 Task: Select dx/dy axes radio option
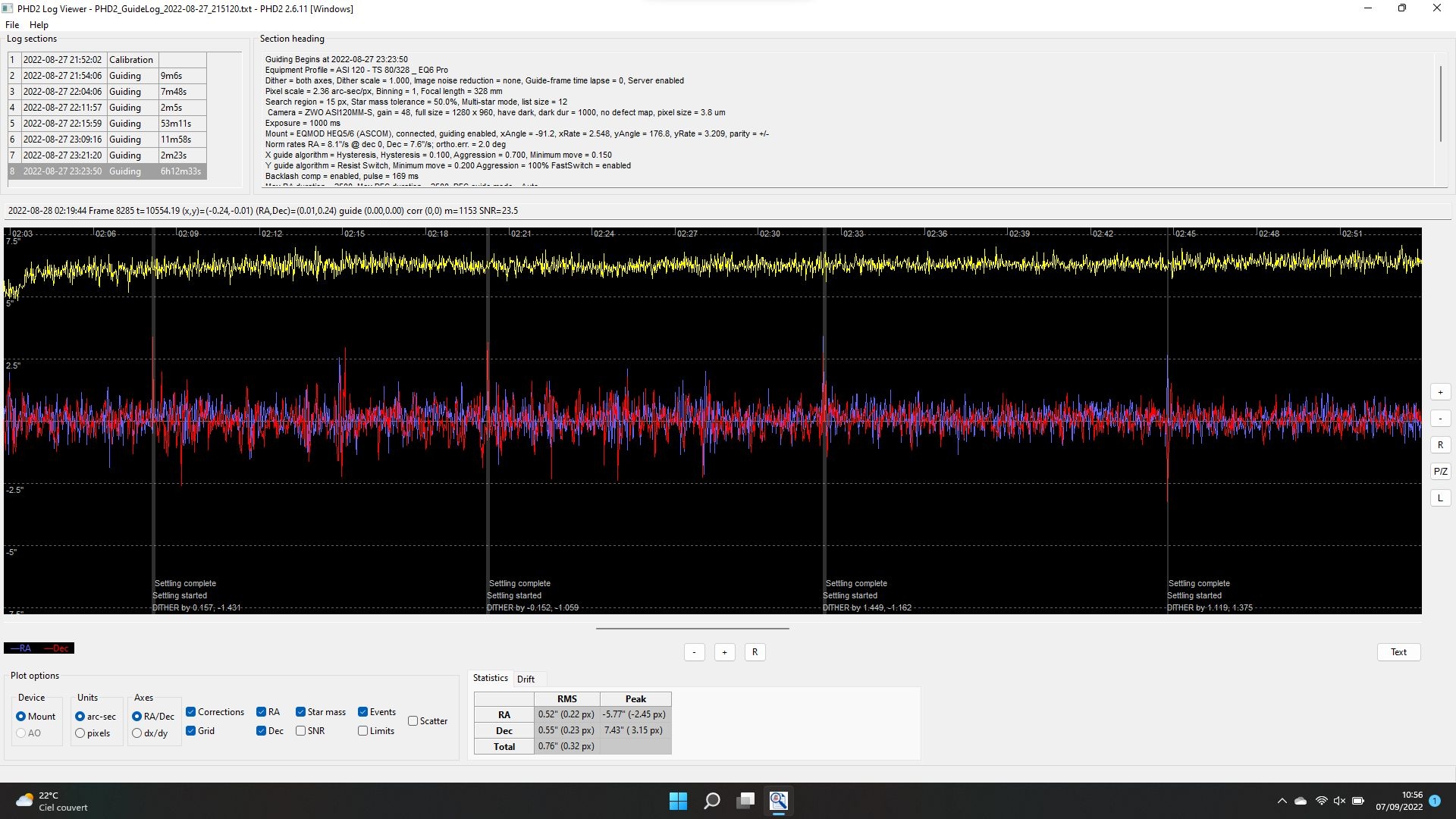pos(137,733)
